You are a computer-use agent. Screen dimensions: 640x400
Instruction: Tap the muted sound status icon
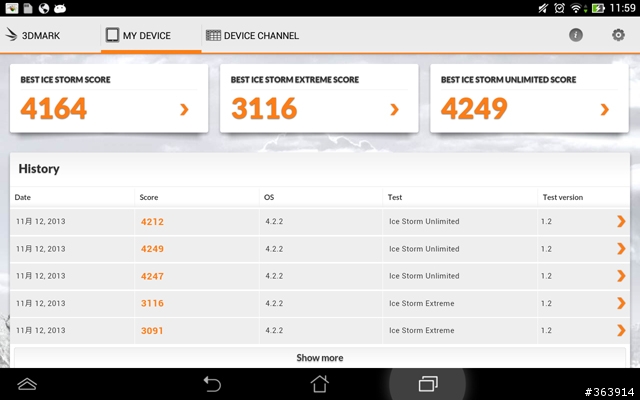coord(542,8)
